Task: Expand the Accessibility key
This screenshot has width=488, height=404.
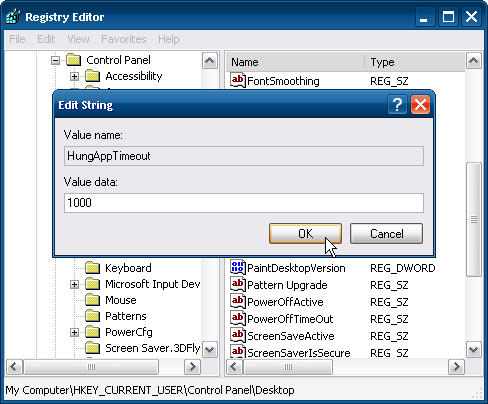Action: pos(74,76)
